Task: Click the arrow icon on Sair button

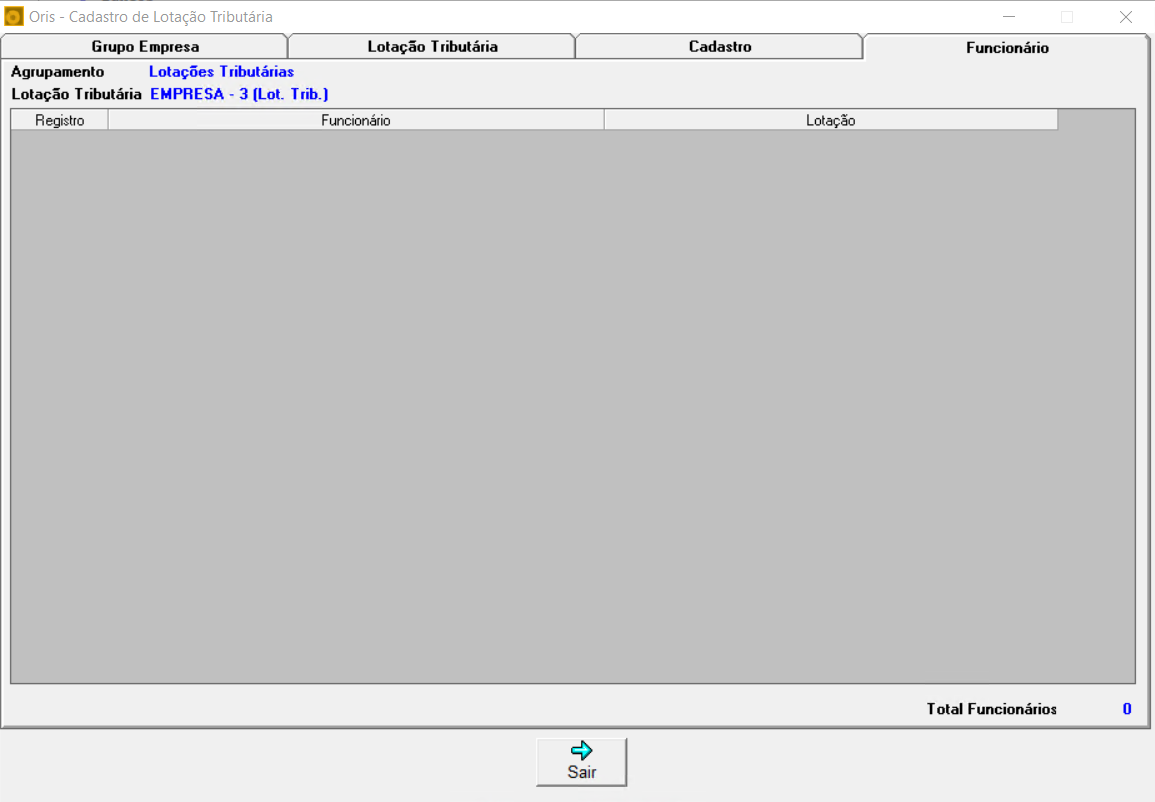Action: [581, 751]
